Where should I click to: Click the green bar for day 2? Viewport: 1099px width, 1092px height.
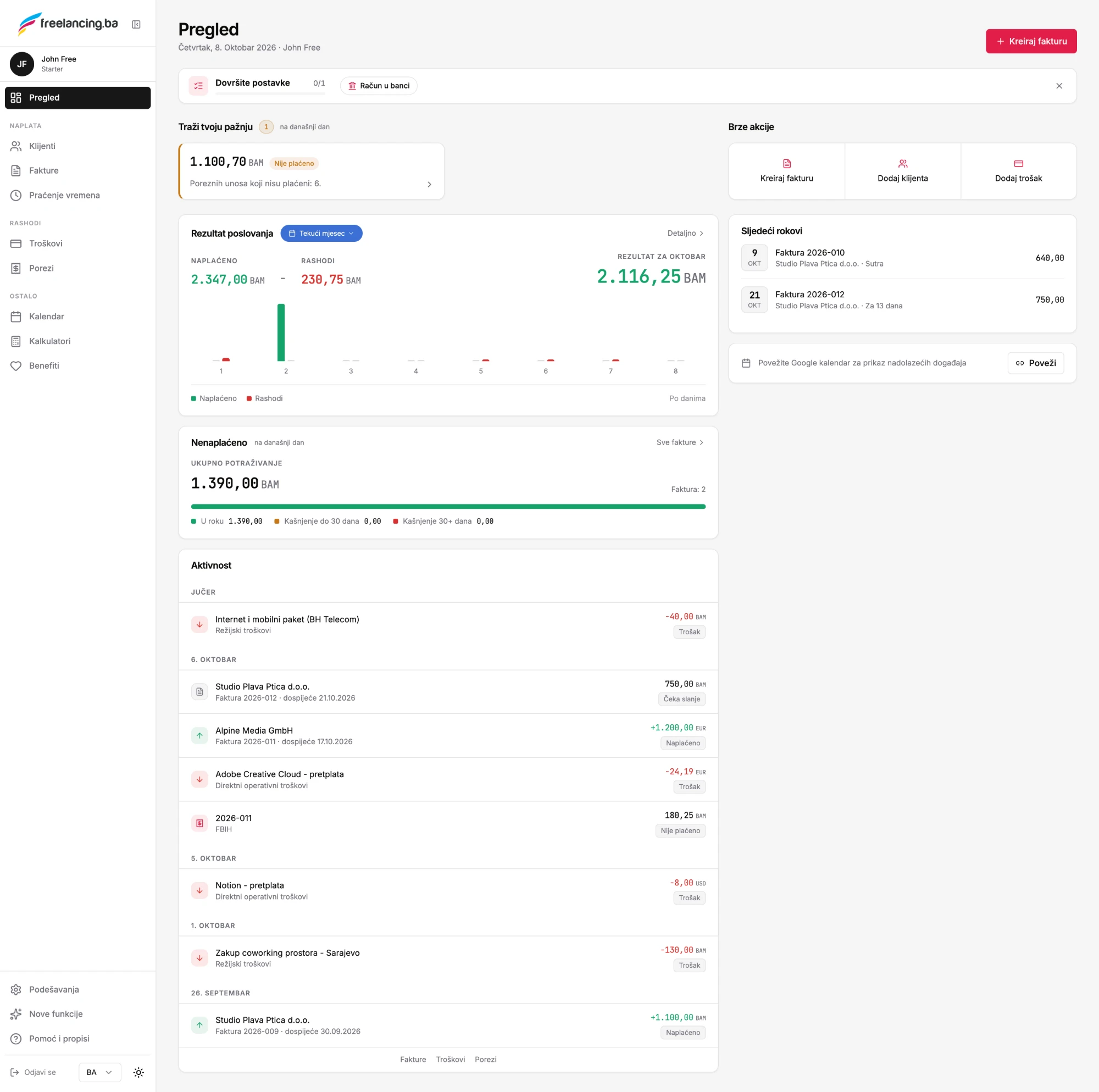click(x=281, y=332)
